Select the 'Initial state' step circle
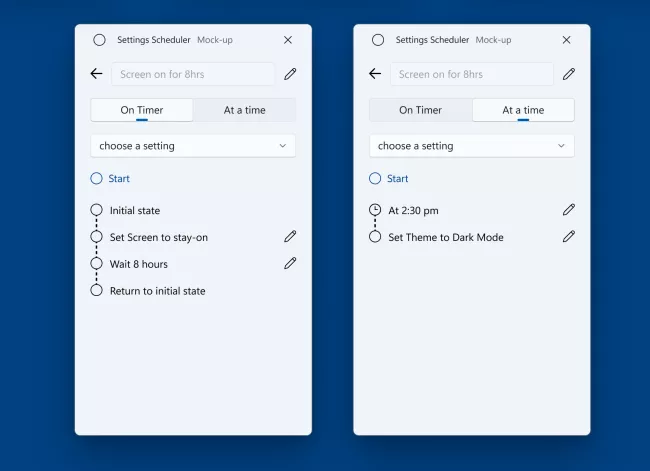 [97, 210]
